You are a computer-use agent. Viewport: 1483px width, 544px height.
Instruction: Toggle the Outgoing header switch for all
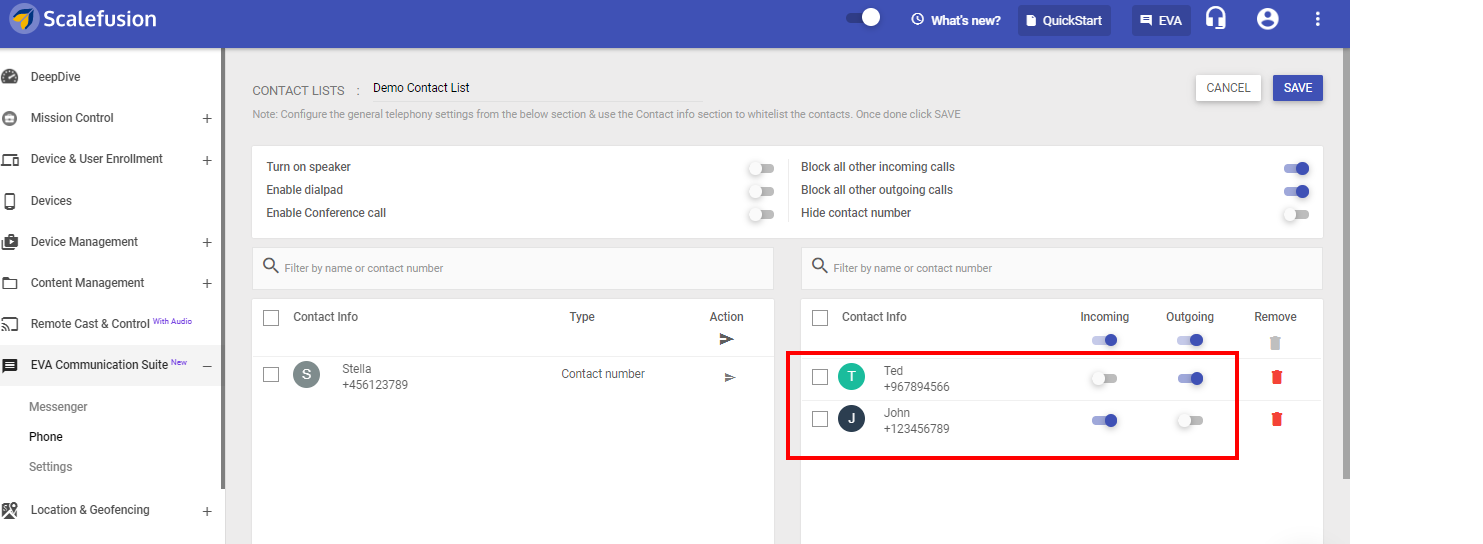point(1190,340)
